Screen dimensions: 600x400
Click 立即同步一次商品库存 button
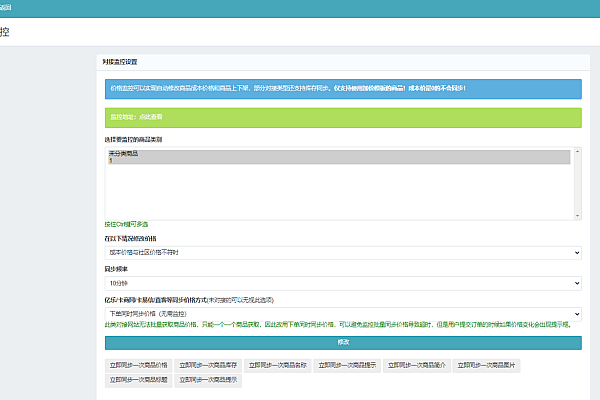[208, 365]
